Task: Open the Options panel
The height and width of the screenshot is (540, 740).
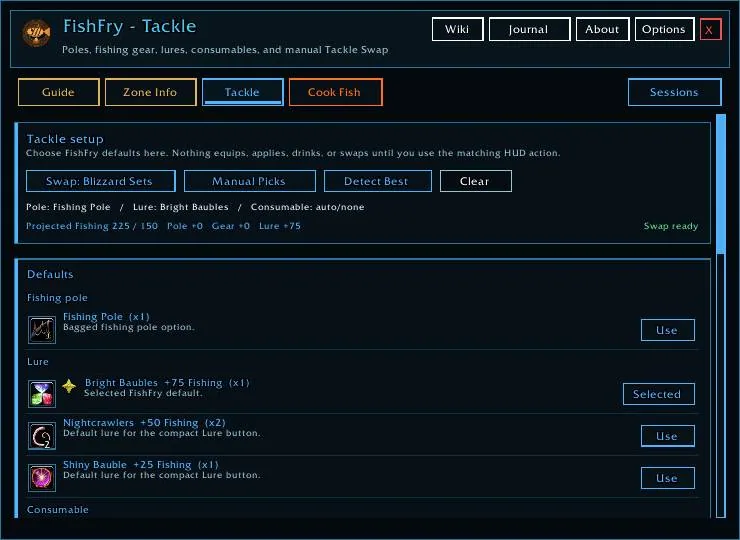Action: (664, 29)
